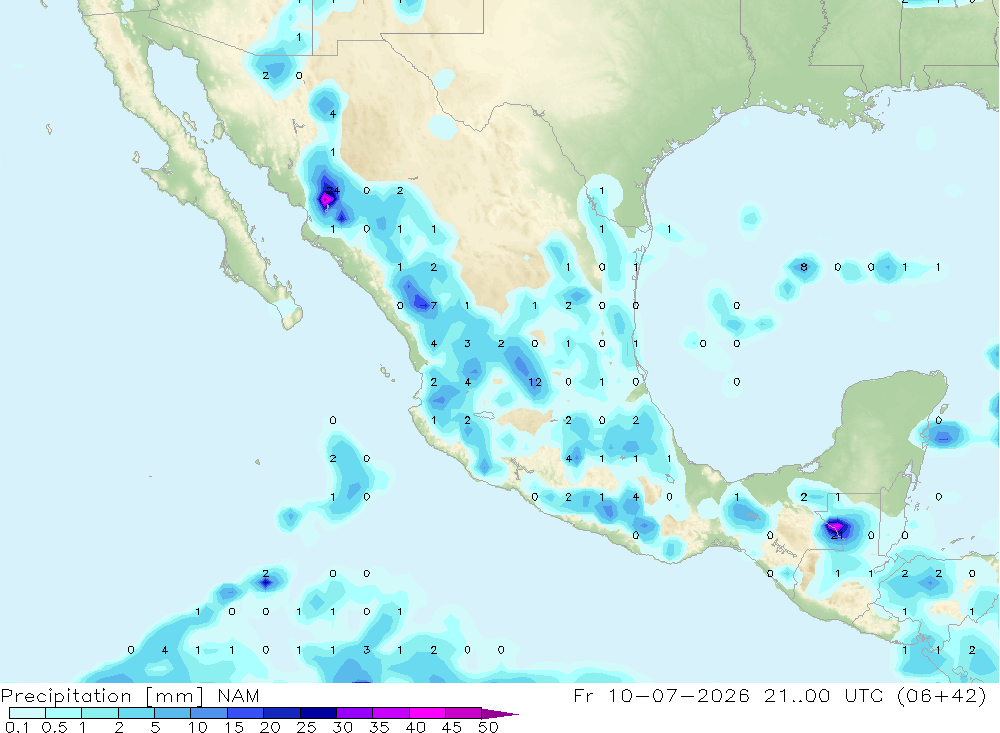Screen dimensions: 1000x733
Task: Click the 25–30 mm legend swatch
Action: click(x=318, y=713)
